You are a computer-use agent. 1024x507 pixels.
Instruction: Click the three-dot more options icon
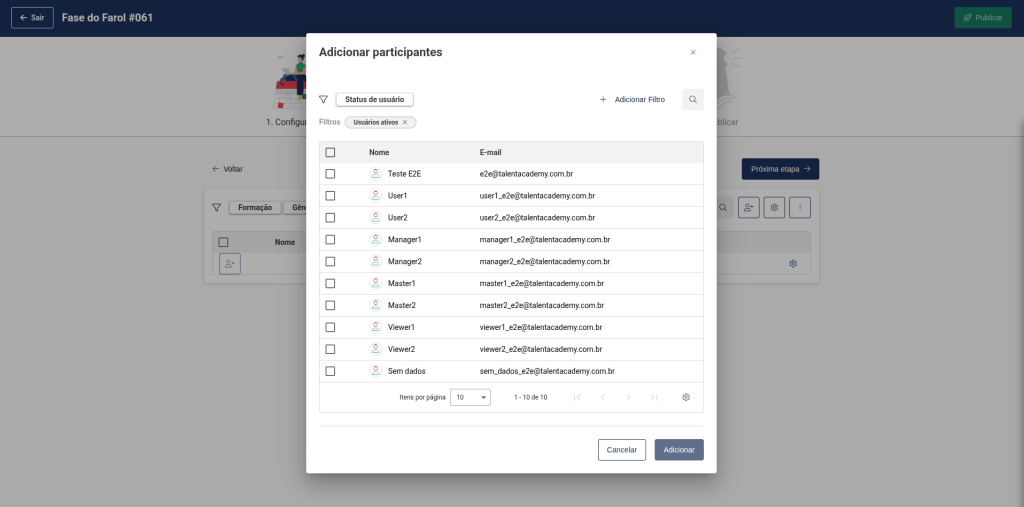click(799, 208)
